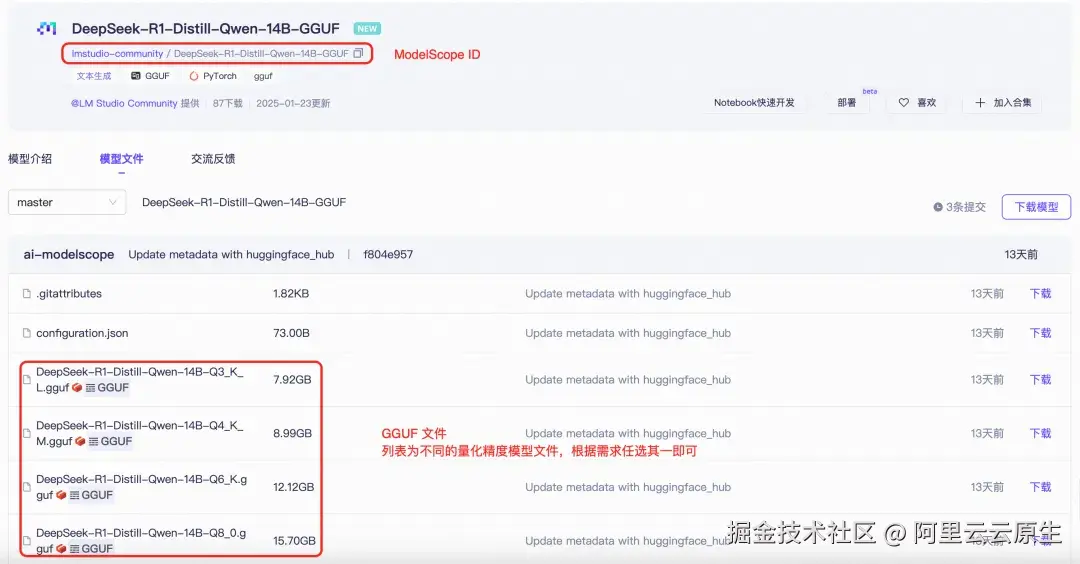1080x564 pixels.
Task: Download the 7.92GB Q3_K_L gguf file
Action: pyautogui.click(x=1040, y=379)
